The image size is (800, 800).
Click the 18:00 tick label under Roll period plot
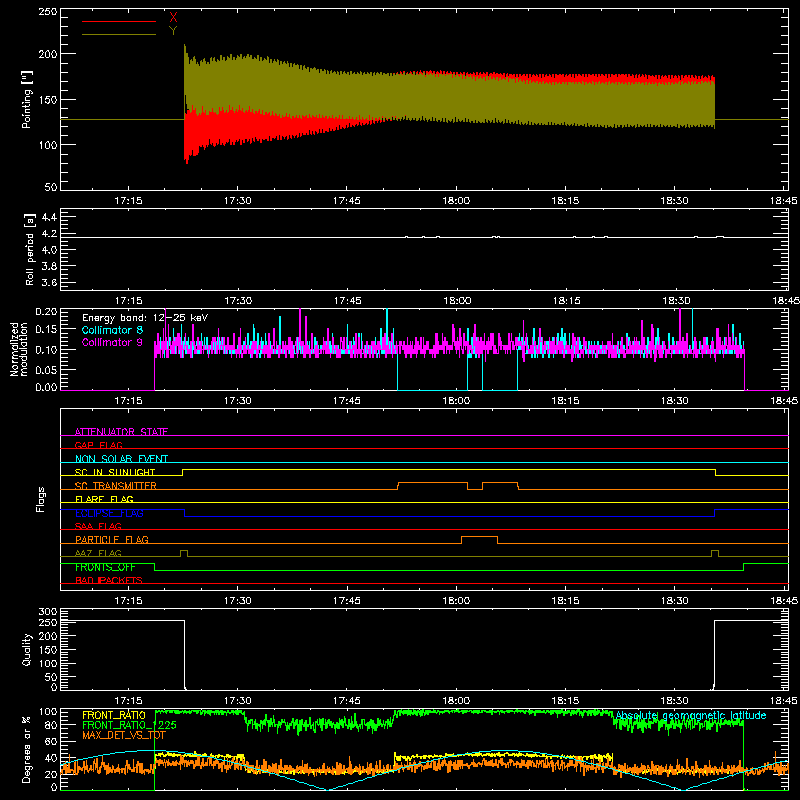click(x=457, y=301)
